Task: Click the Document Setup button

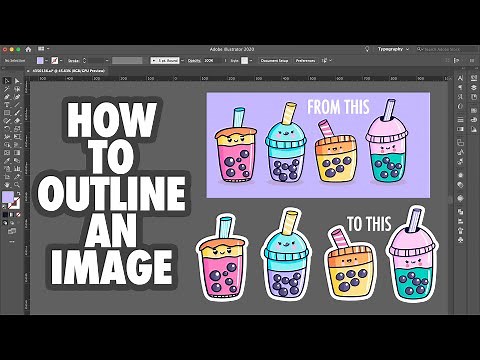Action: pos(274,61)
